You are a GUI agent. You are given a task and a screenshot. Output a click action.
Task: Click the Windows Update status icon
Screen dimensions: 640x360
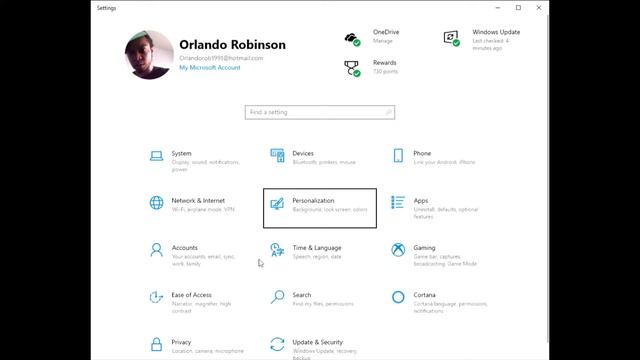click(x=452, y=38)
